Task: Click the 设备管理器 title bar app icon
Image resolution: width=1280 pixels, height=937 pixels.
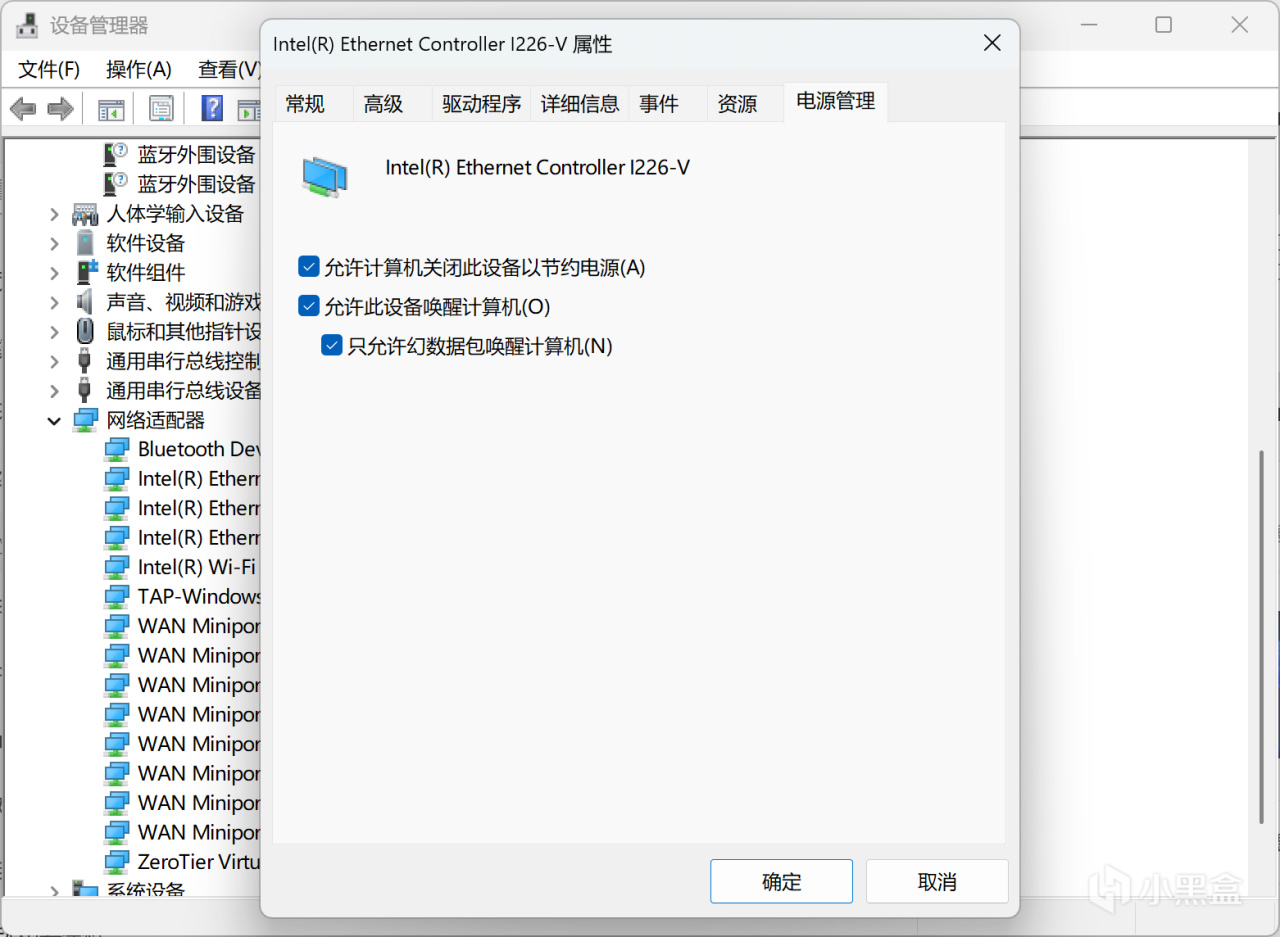Action: coord(27,25)
